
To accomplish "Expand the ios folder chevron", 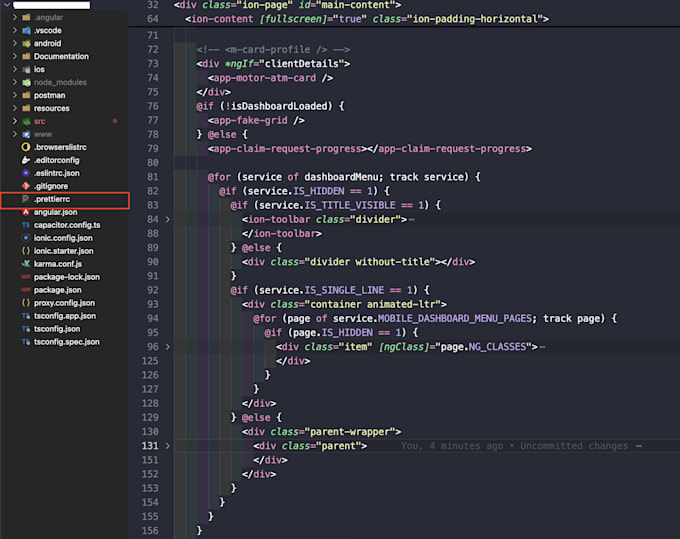I will tap(15, 69).
